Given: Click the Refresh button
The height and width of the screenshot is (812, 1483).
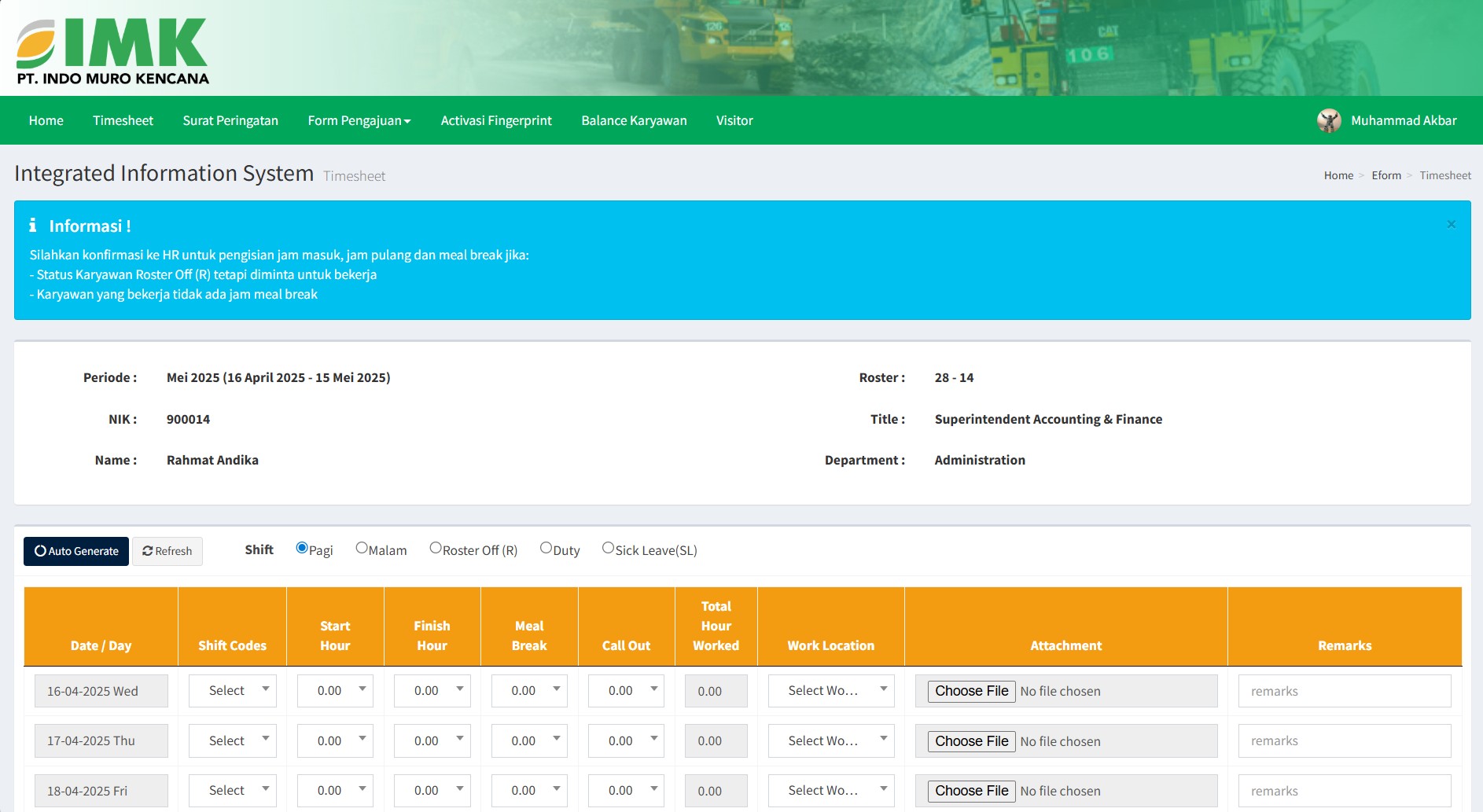Looking at the screenshot, I should tap(167, 551).
